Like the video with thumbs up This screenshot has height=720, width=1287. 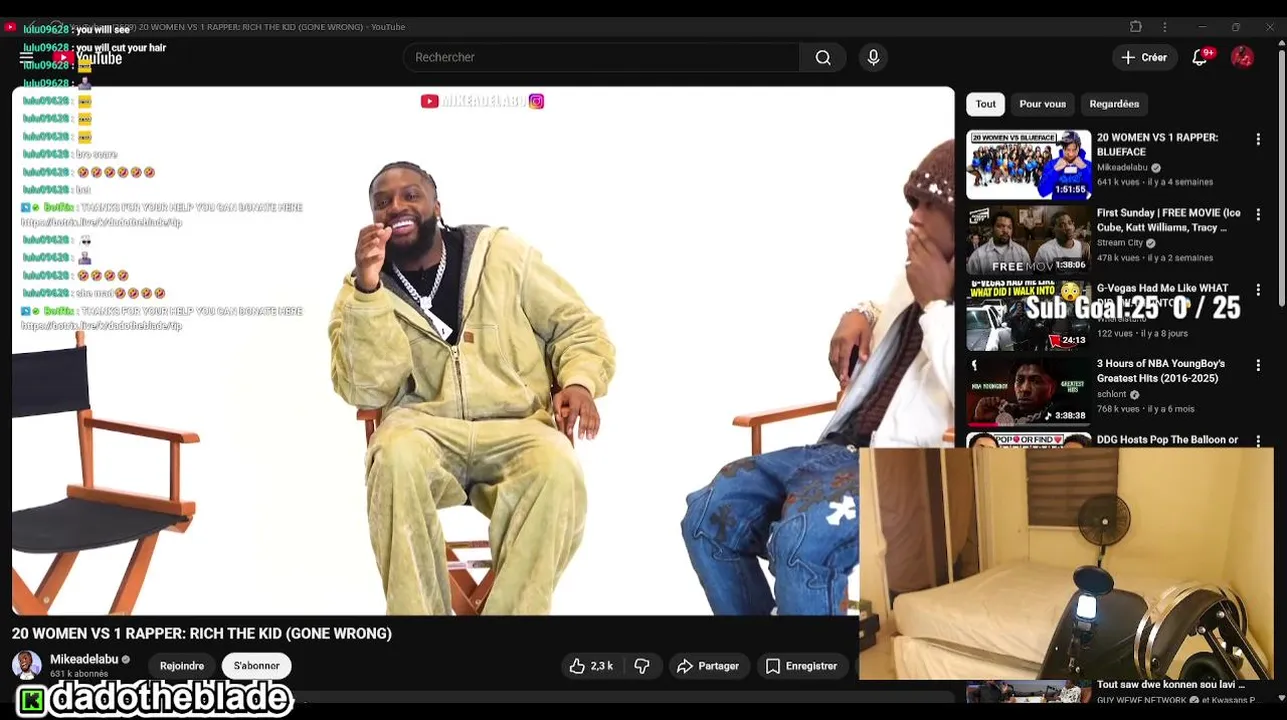pyautogui.click(x=591, y=666)
